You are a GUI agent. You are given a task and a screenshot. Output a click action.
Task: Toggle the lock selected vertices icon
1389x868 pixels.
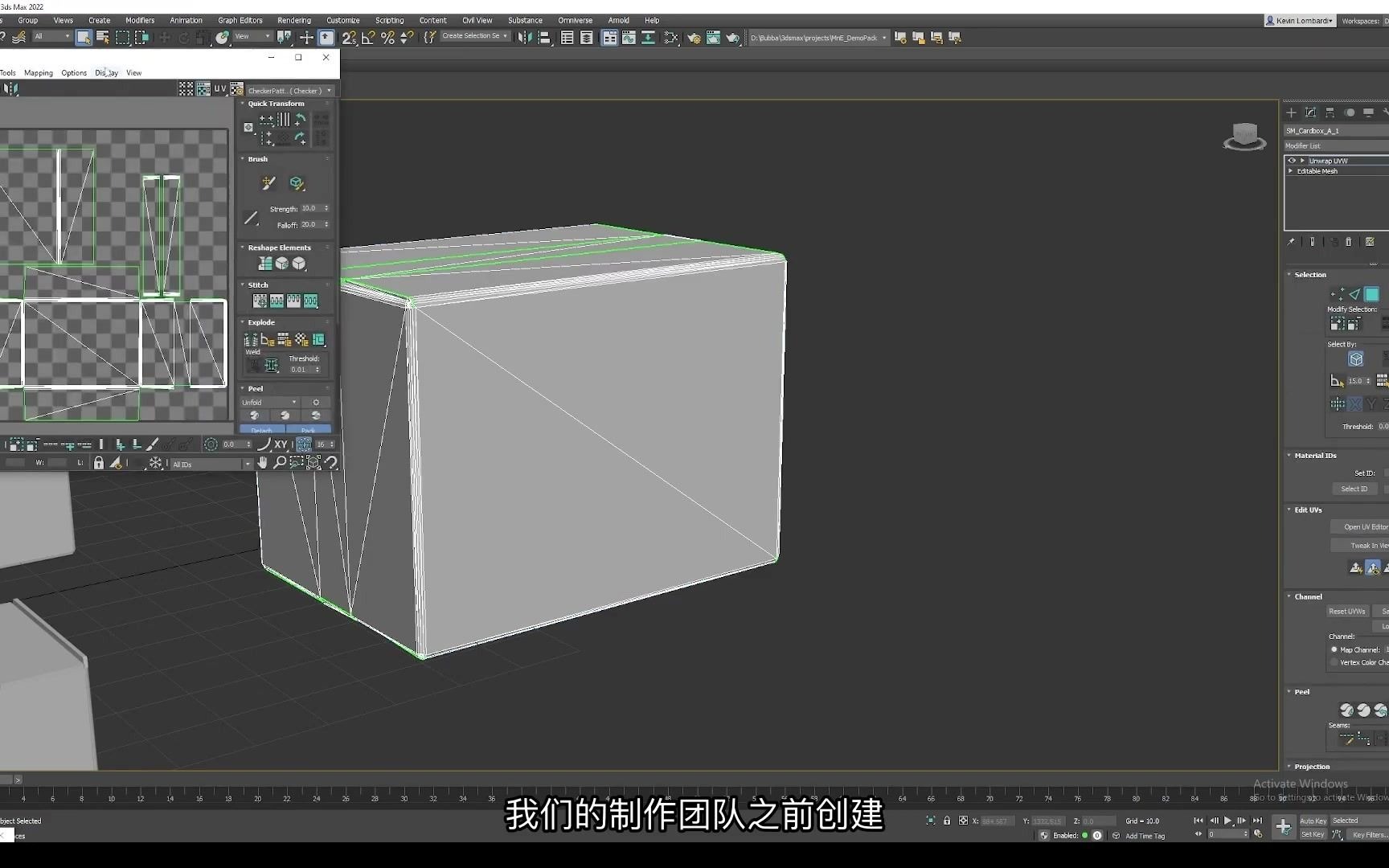pos(99,464)
